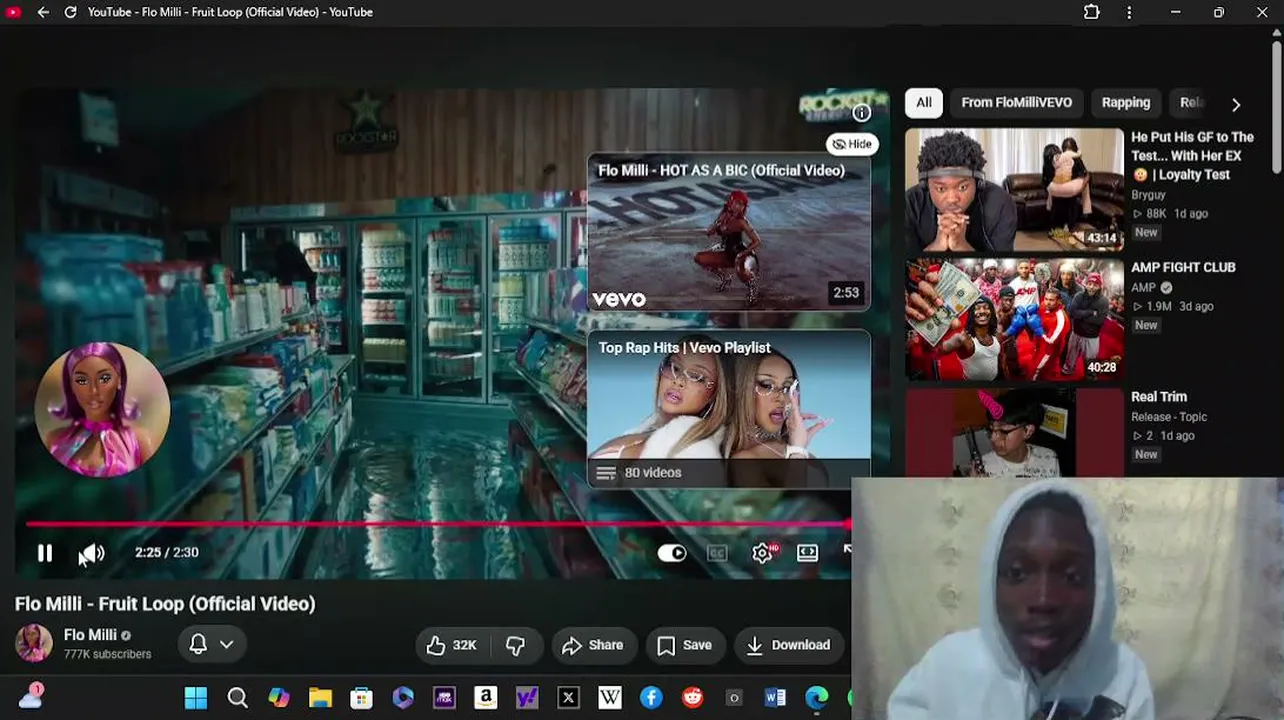1284x720 pixels.
Task: Open Microsoft Word from the taskbar
Action: point(775,698)
